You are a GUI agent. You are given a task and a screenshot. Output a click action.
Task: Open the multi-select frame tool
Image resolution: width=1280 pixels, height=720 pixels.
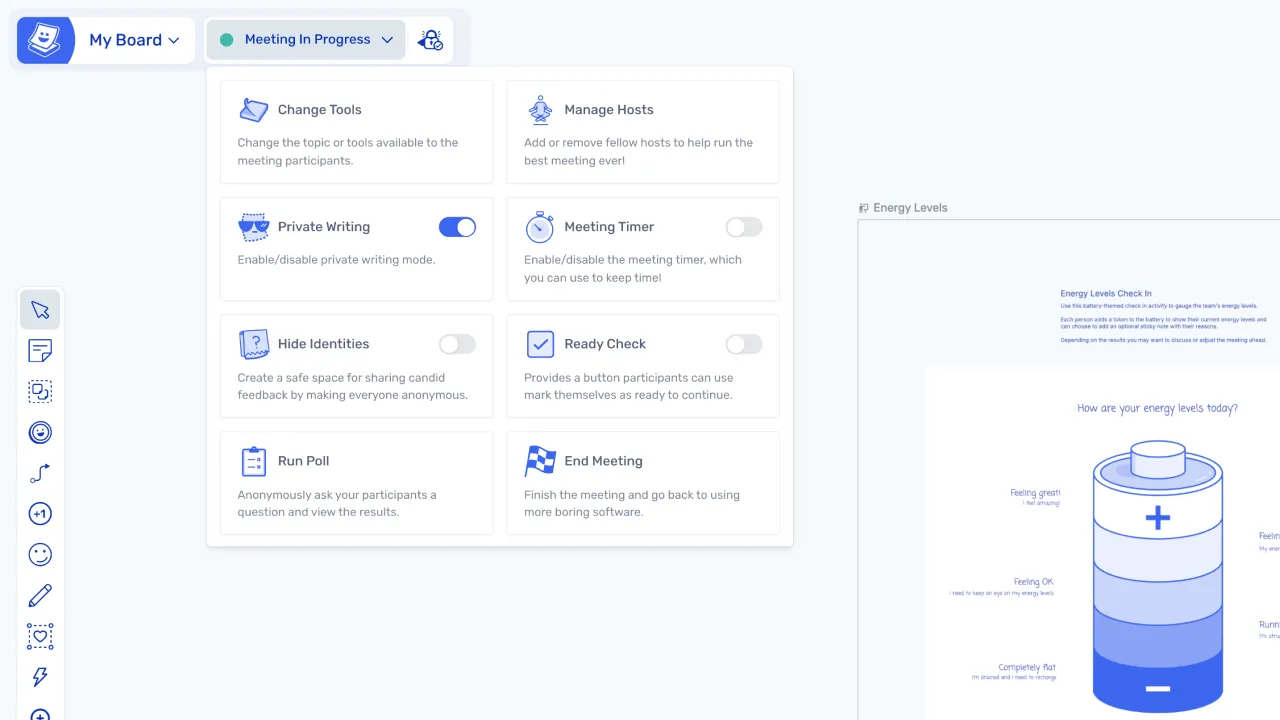point(40,391)
